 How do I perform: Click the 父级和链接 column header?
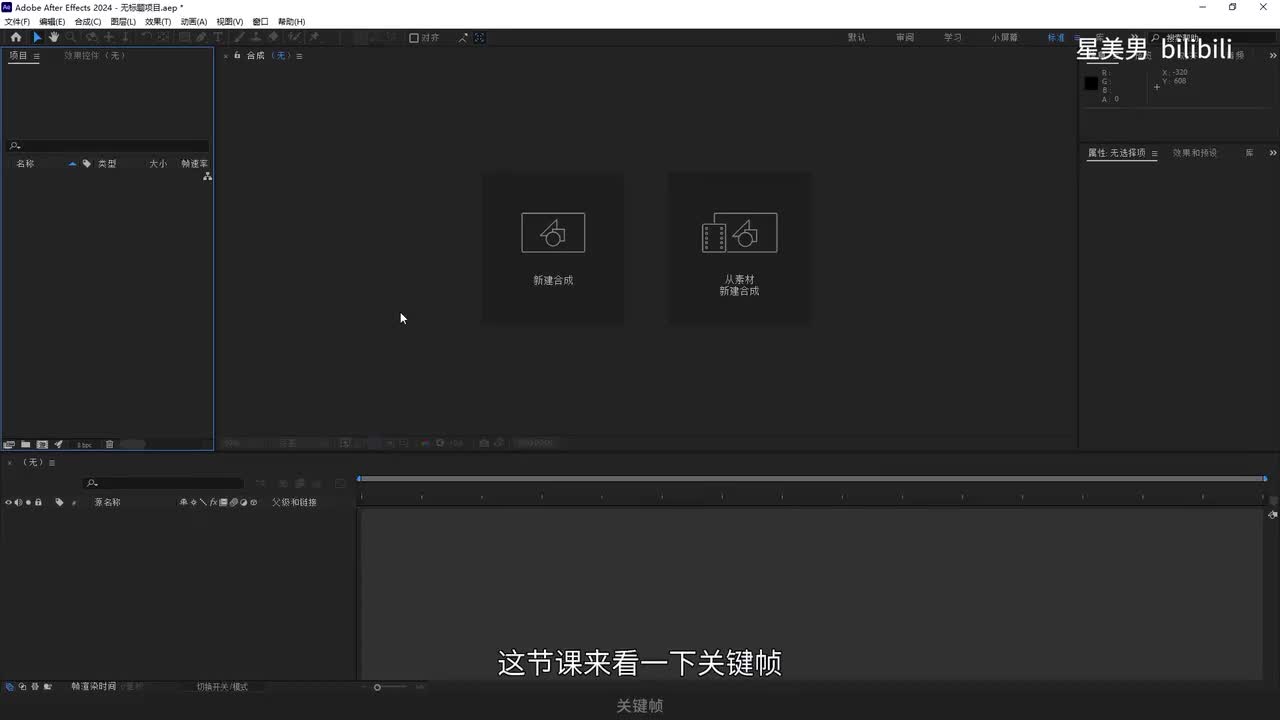click(x=294, y=502)
